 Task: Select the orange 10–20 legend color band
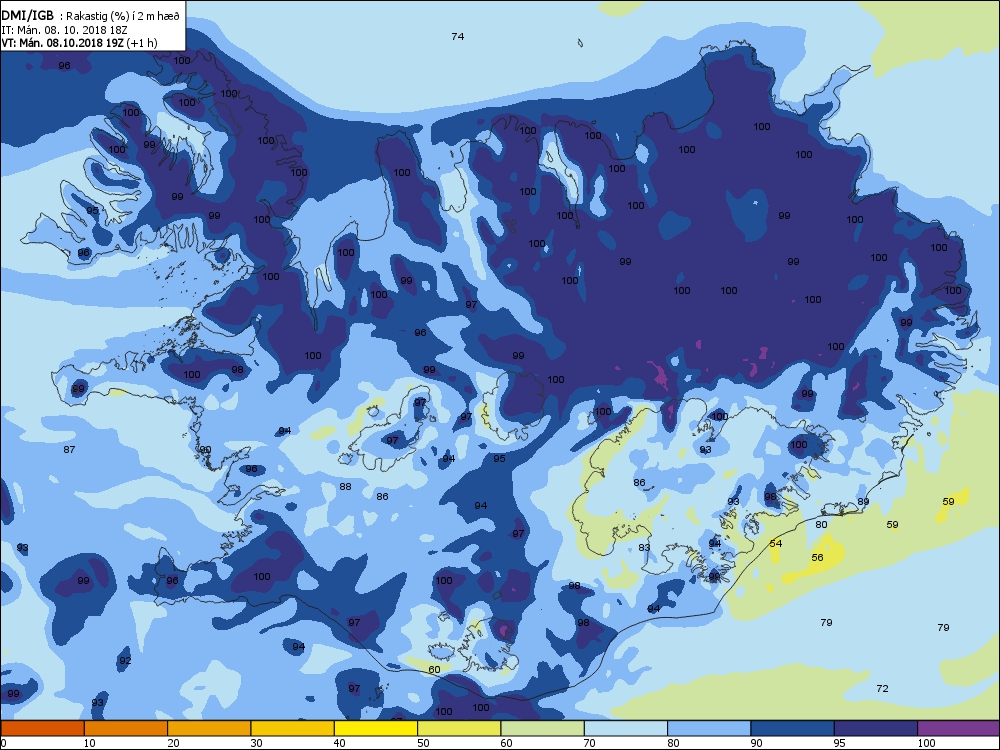pyautogui.click(x=126, y=728)
